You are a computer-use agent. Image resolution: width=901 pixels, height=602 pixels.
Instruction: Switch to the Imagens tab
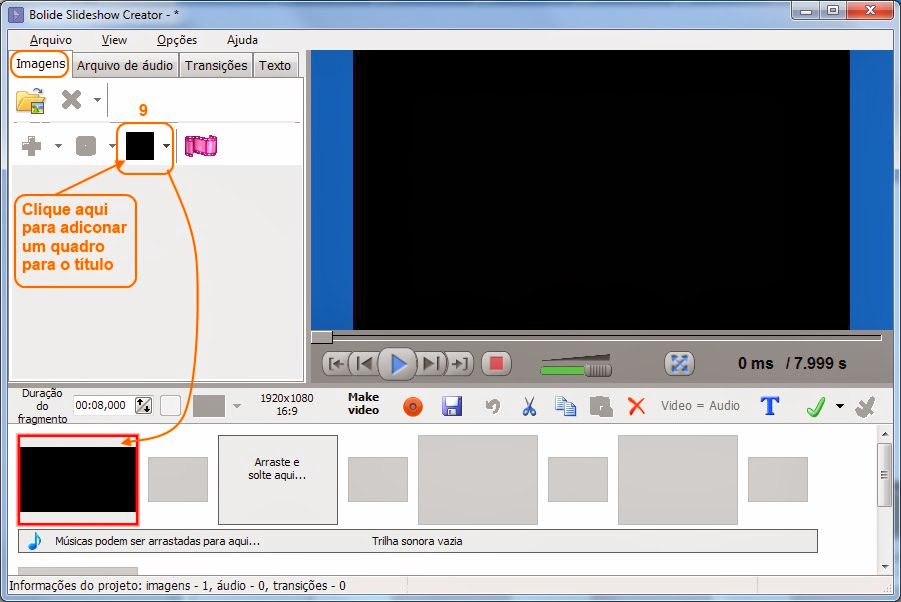[40, 64]
